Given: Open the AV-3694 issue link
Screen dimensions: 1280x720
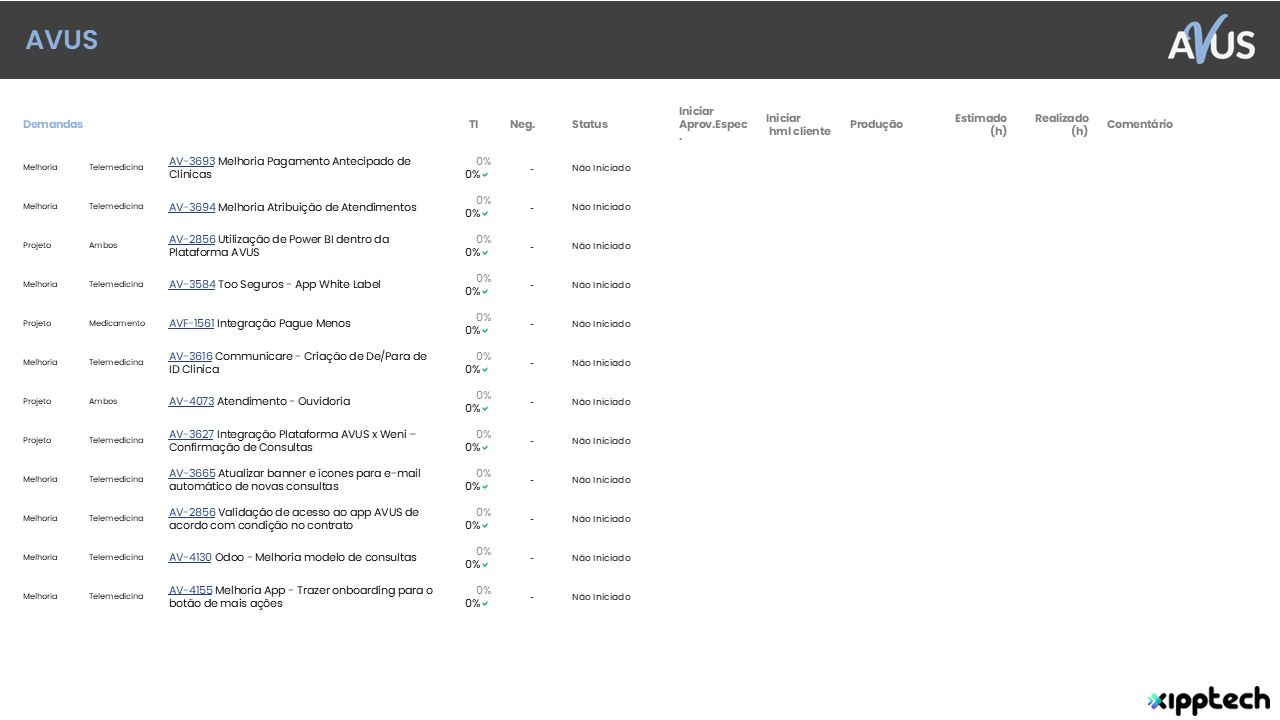Looking at the screenshot, I should click(192, 207).
